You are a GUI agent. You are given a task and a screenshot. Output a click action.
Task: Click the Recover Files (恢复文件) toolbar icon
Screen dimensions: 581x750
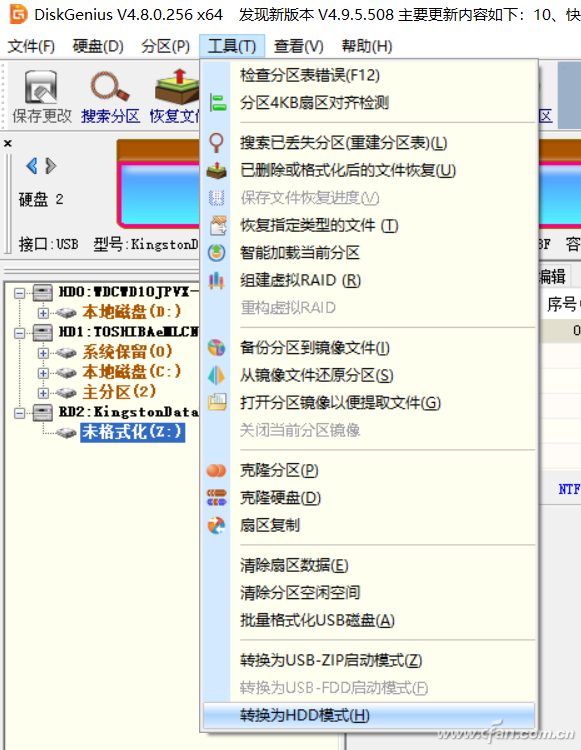click(x=176, y=87)
